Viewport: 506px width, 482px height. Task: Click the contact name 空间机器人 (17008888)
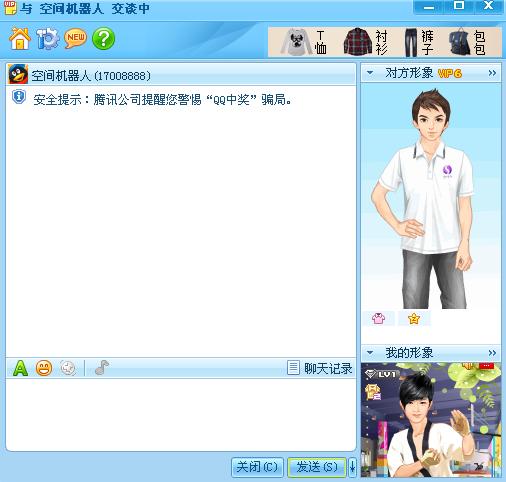click(x=91, y=76)
